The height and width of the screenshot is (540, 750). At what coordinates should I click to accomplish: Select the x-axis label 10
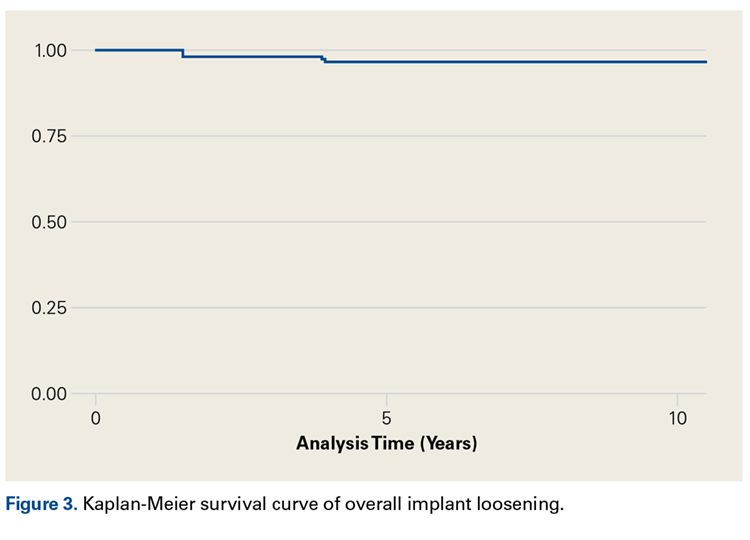[677, 418]
